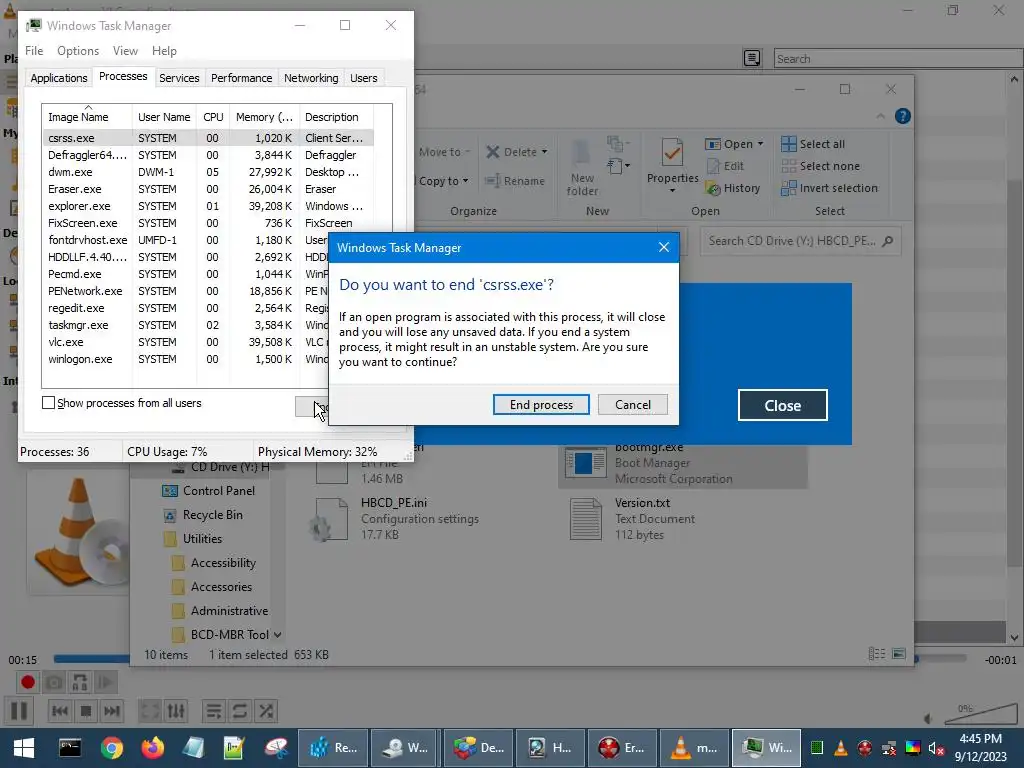Toggle VLC playlist view icon
Screen dimensions: 1024x768
point(214,711)
